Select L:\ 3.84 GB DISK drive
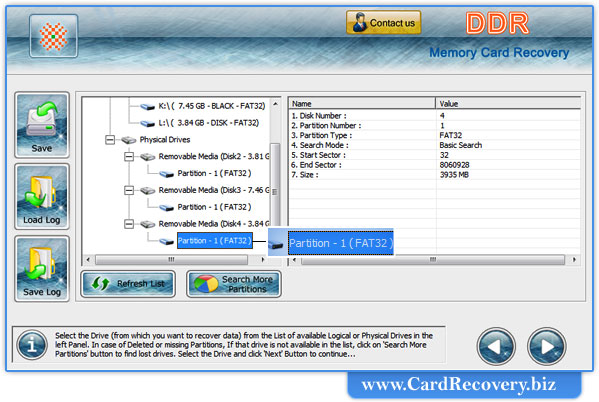This screenshot has width=599, height=402. [209, 123]
